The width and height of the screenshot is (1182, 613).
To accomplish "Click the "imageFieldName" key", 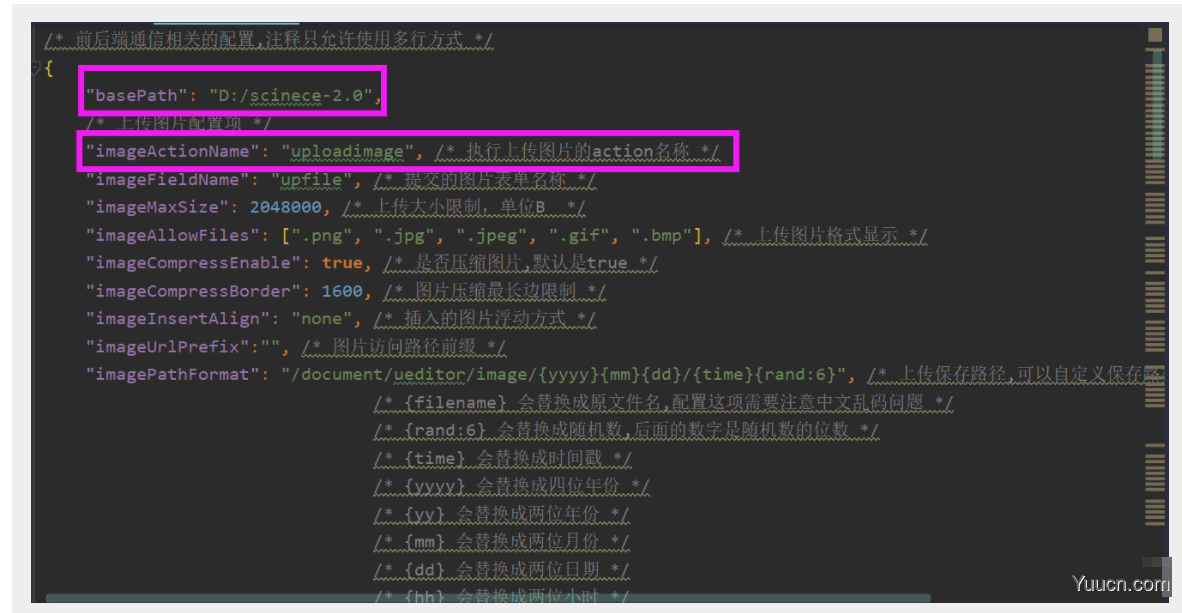I will [167, 179].
